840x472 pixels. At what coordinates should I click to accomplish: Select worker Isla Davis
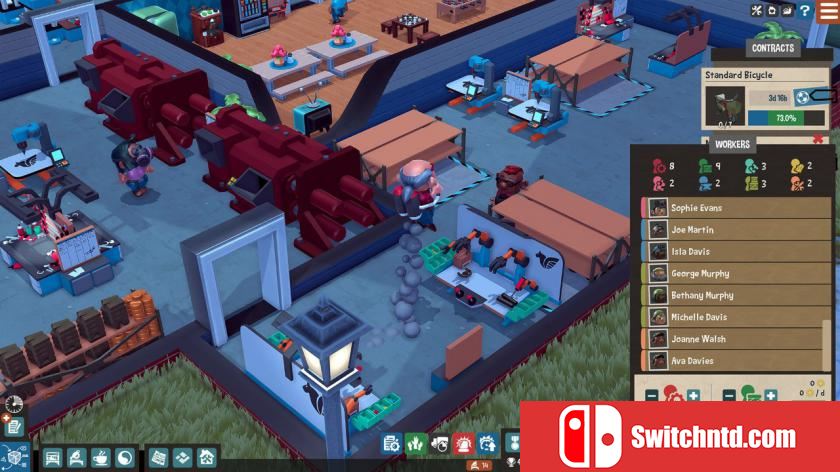coord(736,252)
